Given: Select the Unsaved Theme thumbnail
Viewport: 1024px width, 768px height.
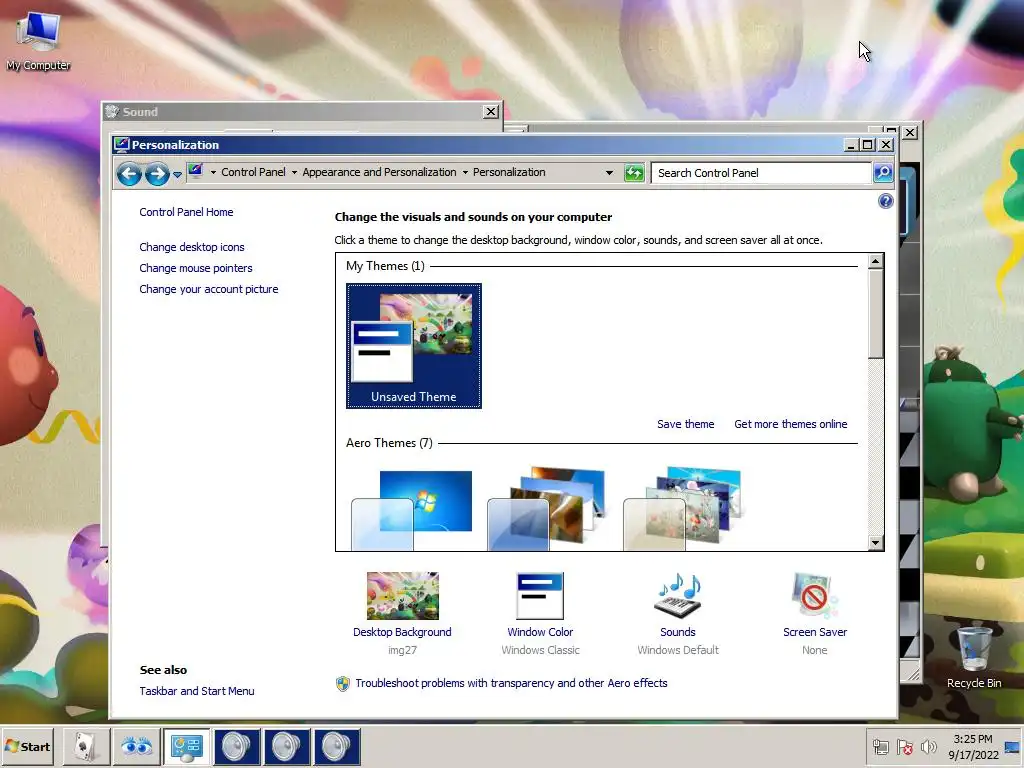Looking at the screenshot, I should 413,345.
